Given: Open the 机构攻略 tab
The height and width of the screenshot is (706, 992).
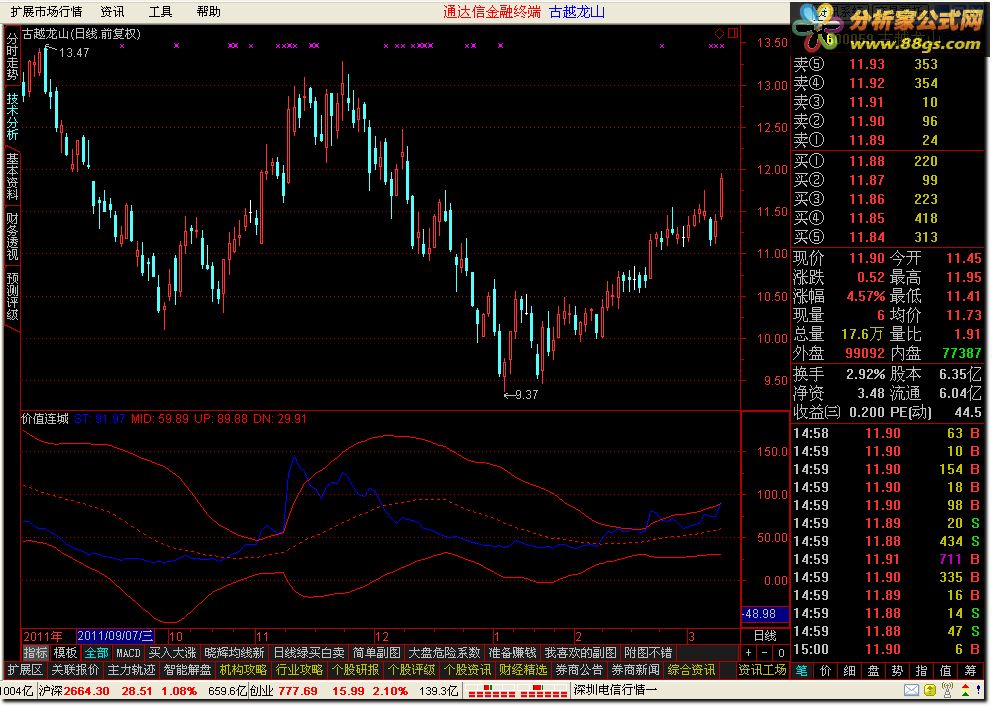Looking at the screenshot, I should tap(243, 670).
